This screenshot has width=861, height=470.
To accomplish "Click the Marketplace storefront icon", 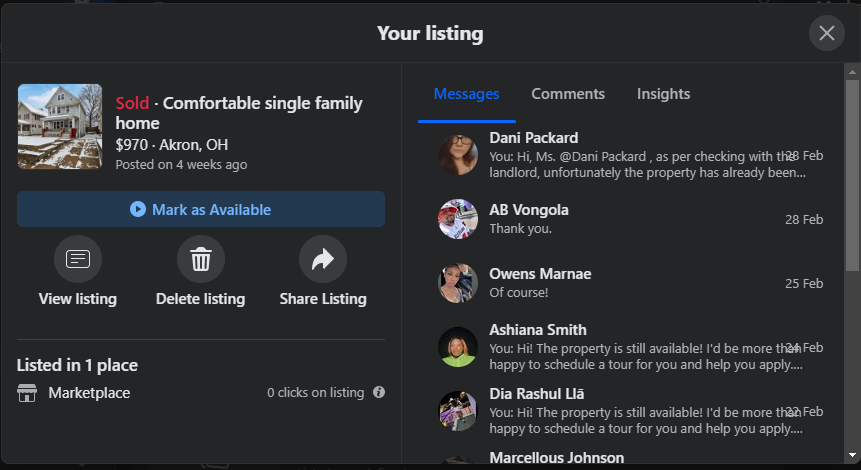I will coord(27,393).
